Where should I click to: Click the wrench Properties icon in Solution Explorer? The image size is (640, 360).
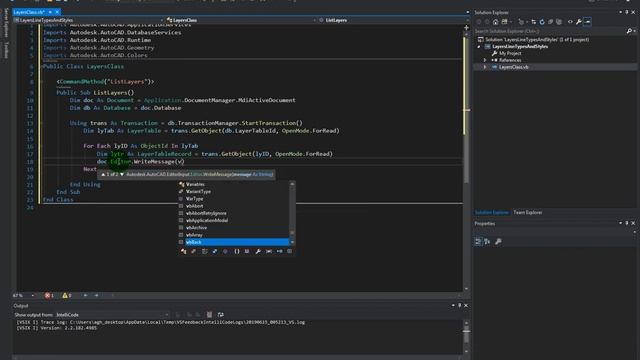(579, 22)
